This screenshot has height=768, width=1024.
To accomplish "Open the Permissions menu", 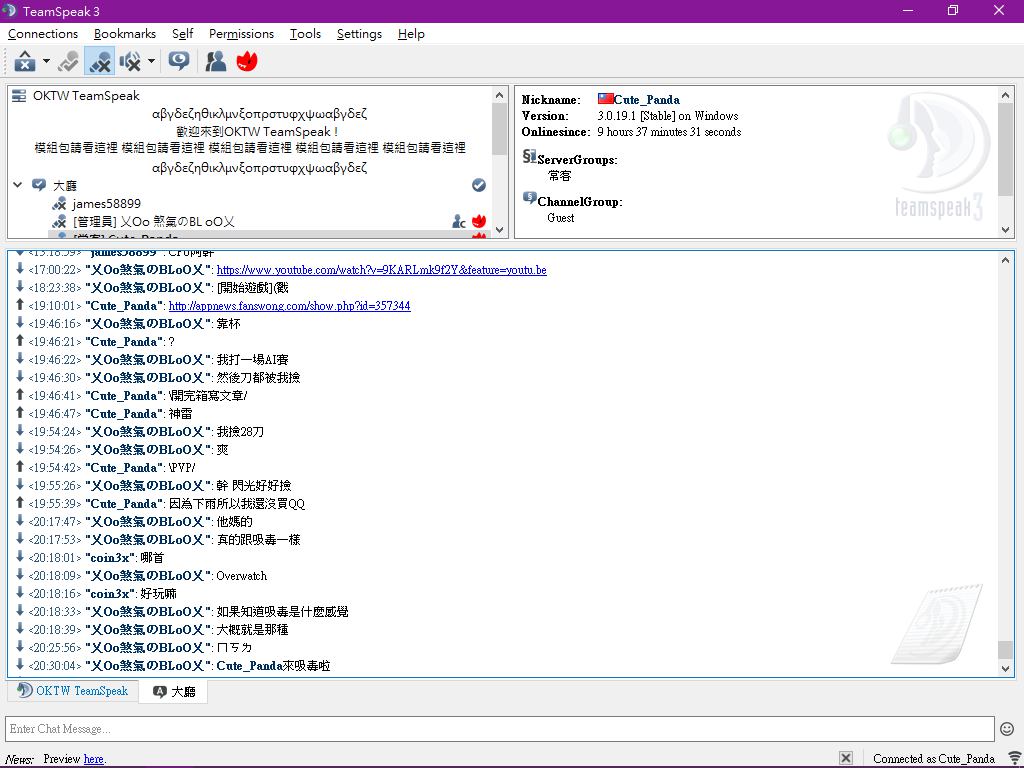I will (242, 34).
